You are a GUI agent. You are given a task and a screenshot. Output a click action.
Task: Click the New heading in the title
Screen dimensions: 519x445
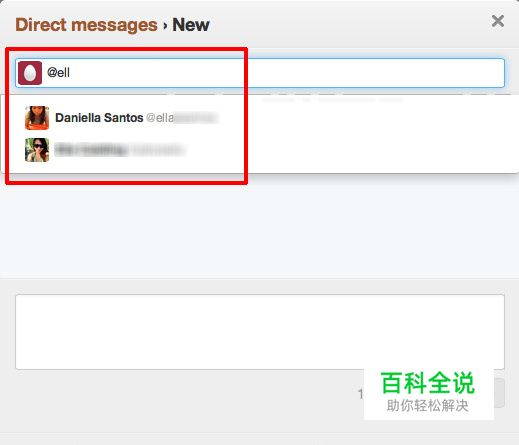point(191,25)
